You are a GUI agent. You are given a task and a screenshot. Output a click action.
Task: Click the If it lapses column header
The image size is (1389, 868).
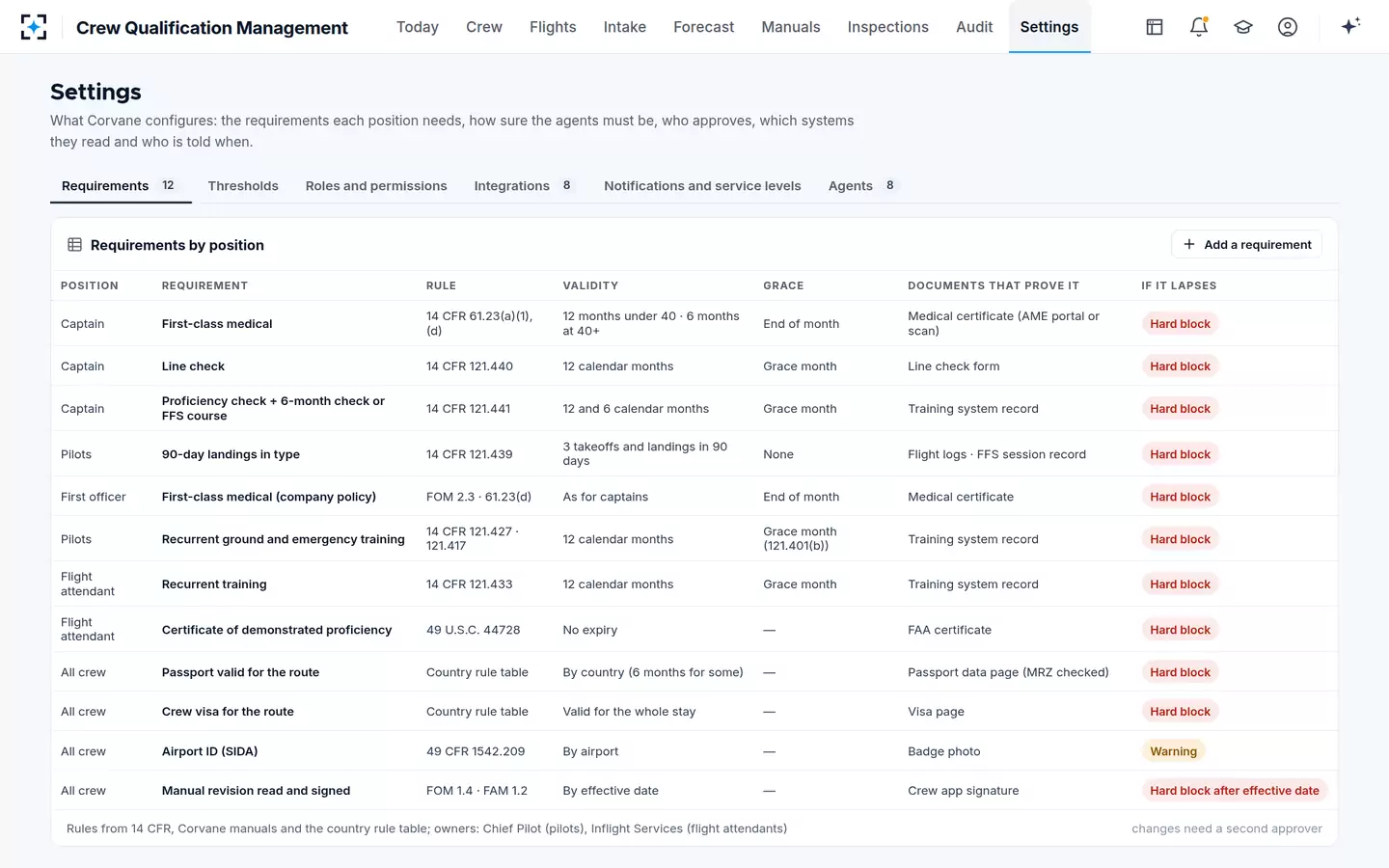[x=1179, y=286]
